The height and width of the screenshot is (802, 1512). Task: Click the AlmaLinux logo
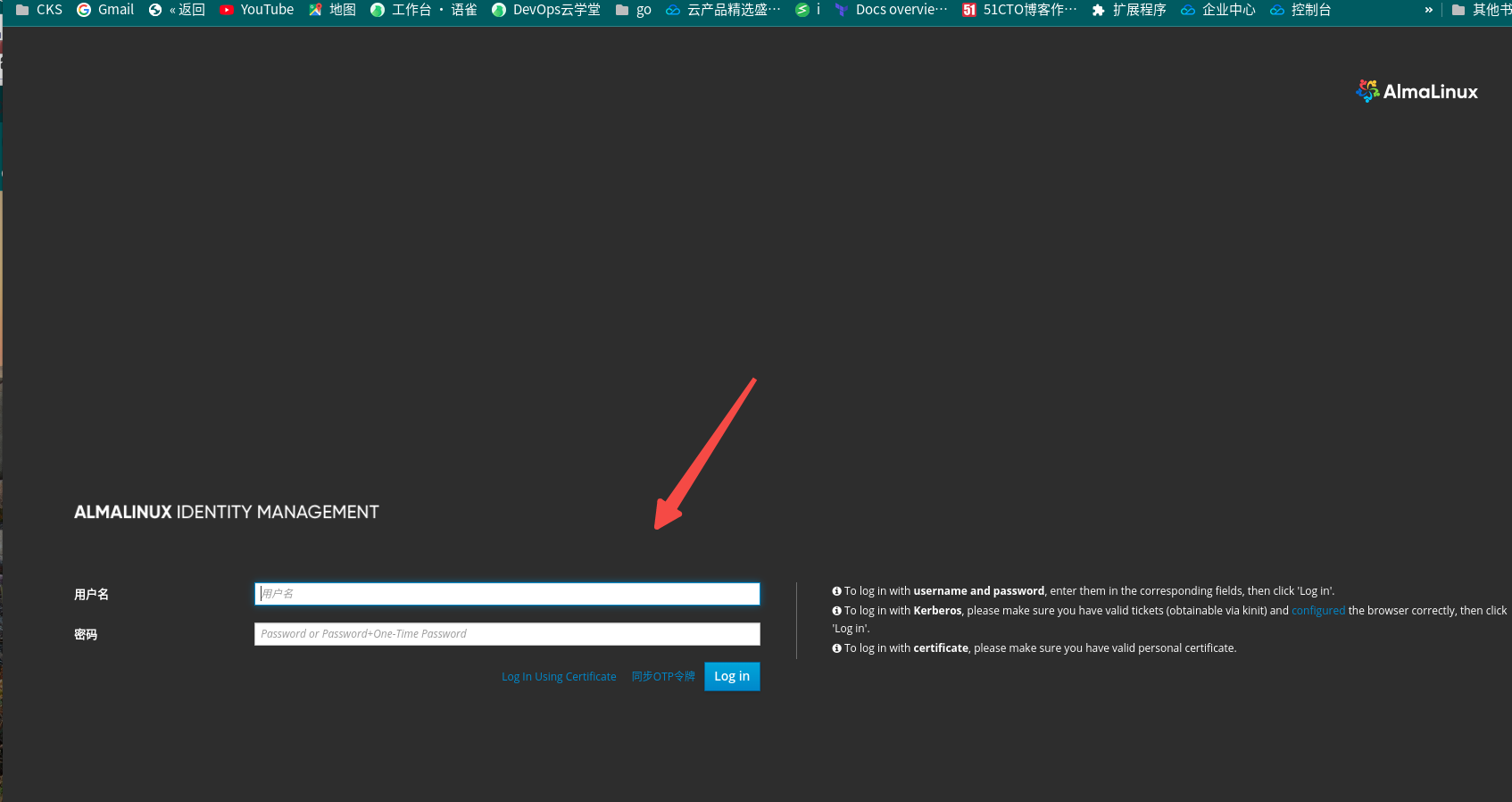click(1416, 91)
